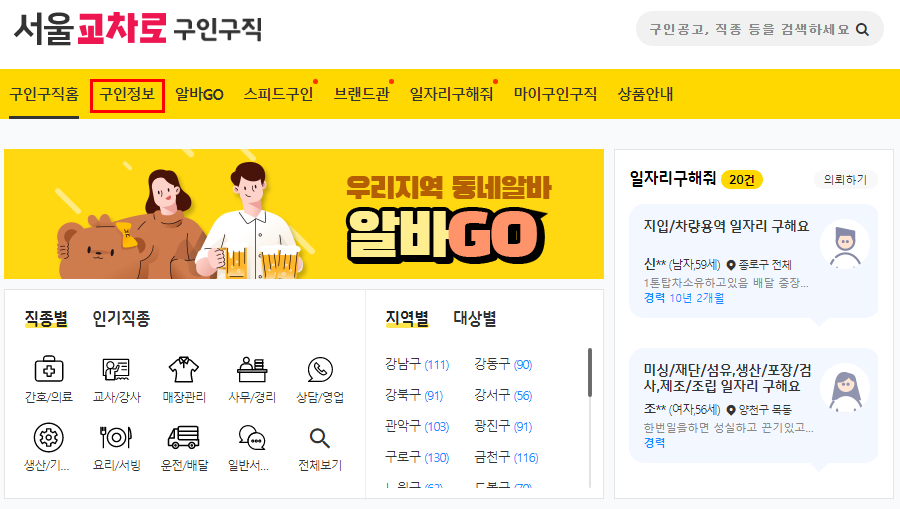Image resolution: width=900 pixels, height=509 pixels.
Task: Open the 구로구 (130) region link
Action: pos(417,457)
